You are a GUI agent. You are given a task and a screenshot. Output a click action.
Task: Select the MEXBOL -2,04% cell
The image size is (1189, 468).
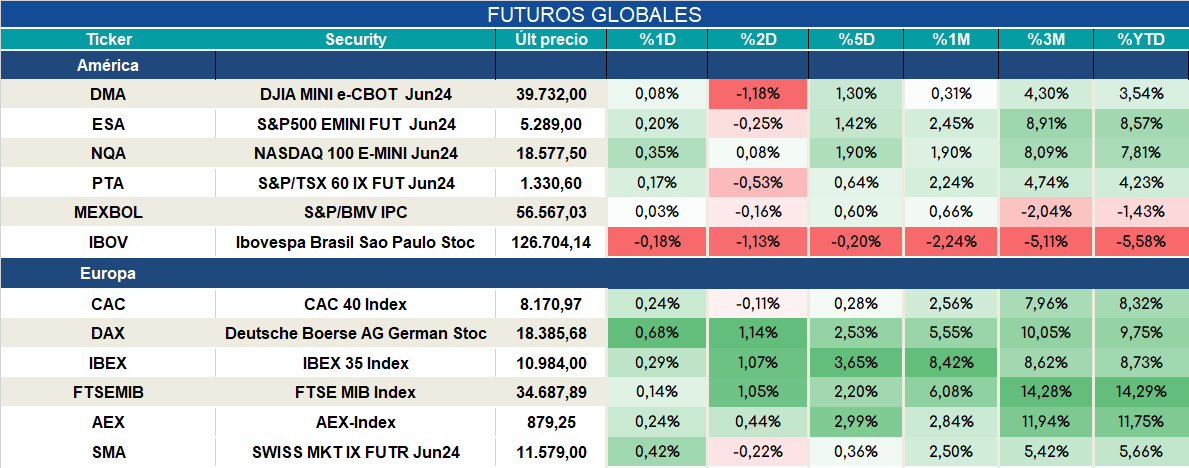1045,213
